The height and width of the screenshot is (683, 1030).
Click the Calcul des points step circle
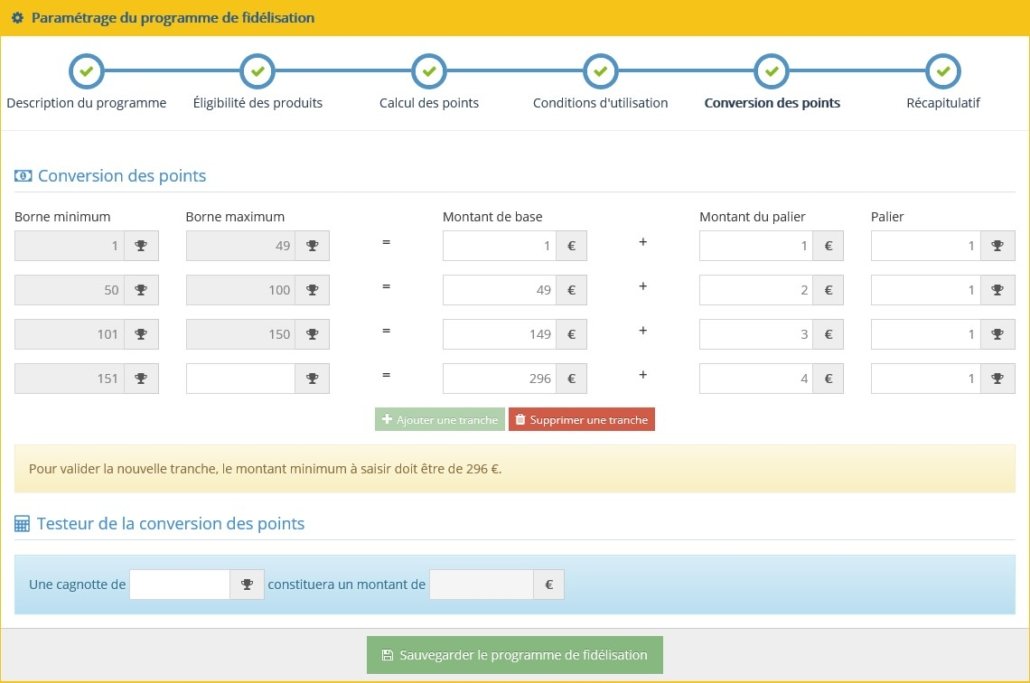pyautogui.click(x=429, y=72)
